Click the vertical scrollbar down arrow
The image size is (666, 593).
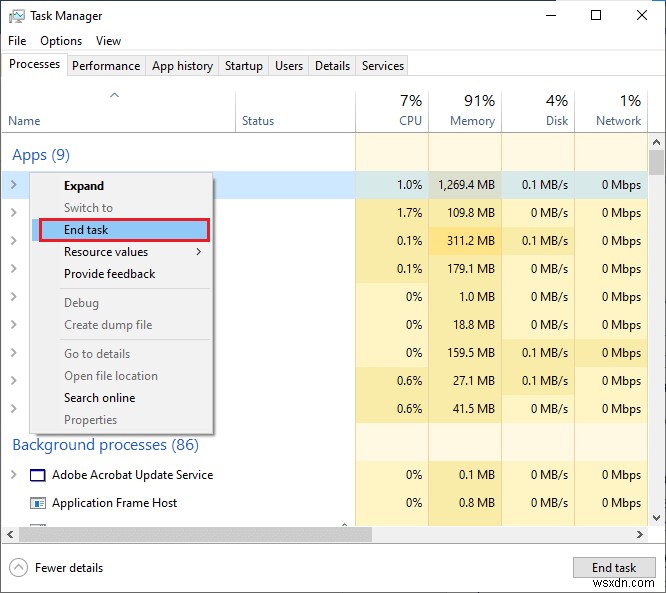[x=656, y=517]
